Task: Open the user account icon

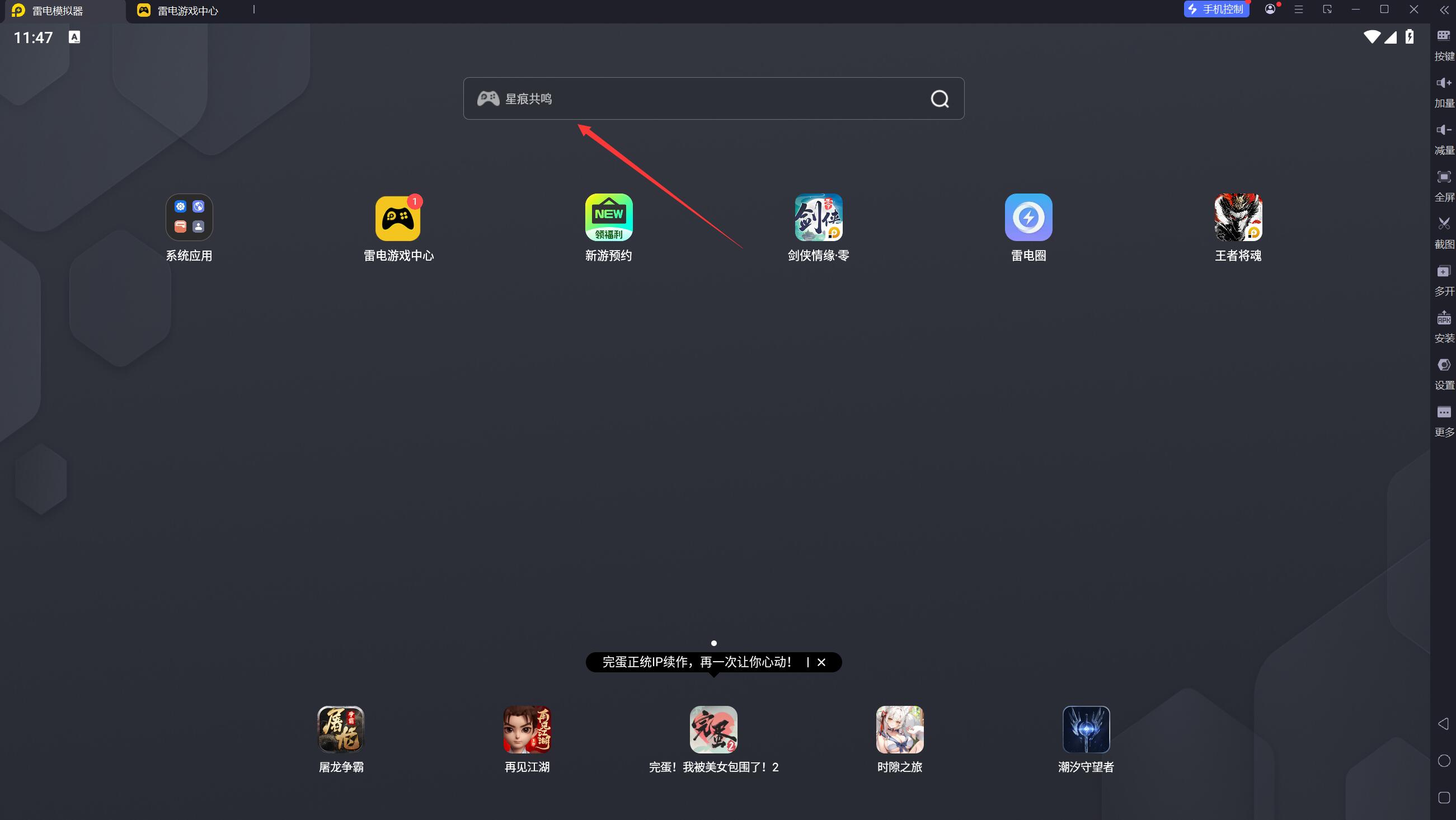Action: pyautogui.click(x=1270, y=9)
